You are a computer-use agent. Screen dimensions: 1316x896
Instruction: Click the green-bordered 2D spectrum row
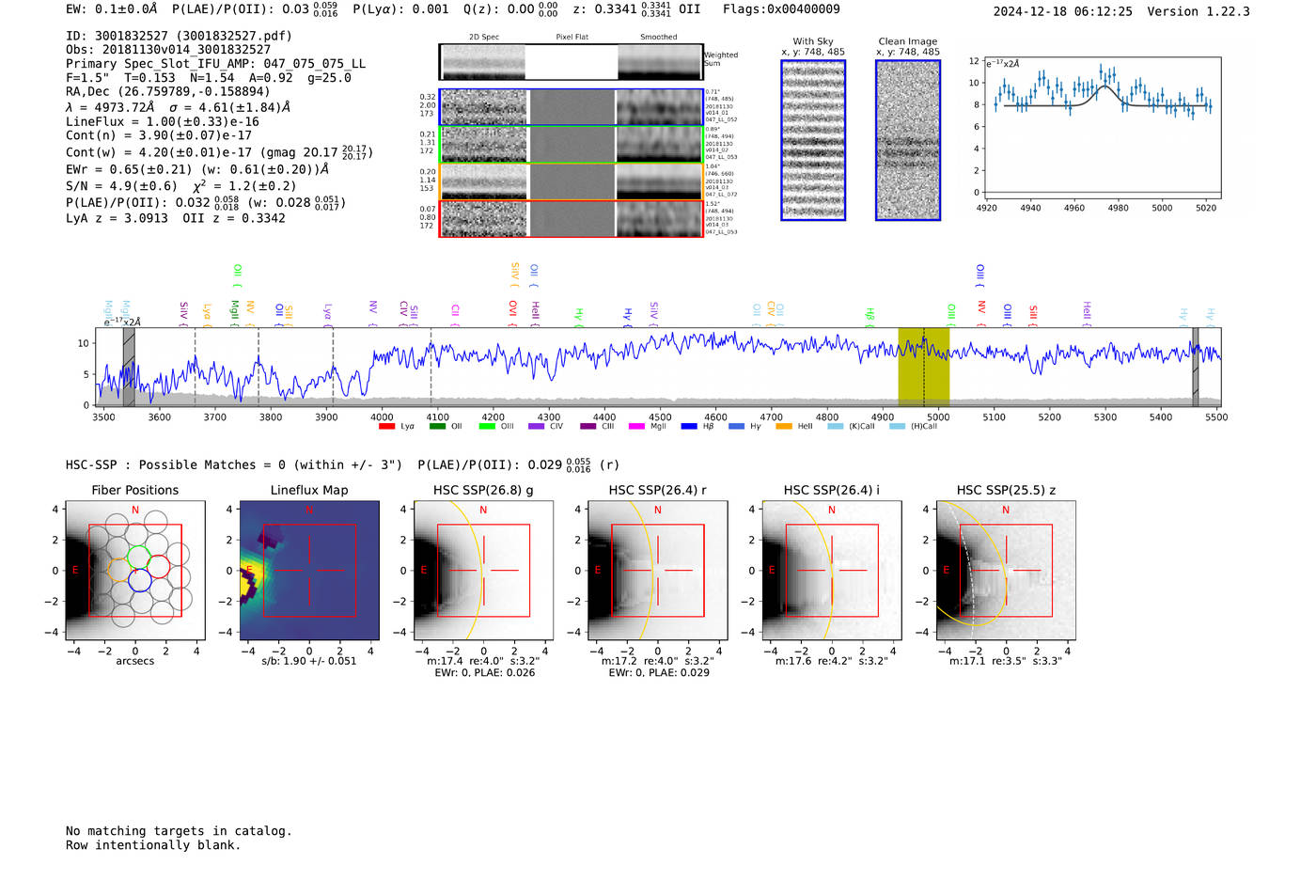[x=571, y=144]
